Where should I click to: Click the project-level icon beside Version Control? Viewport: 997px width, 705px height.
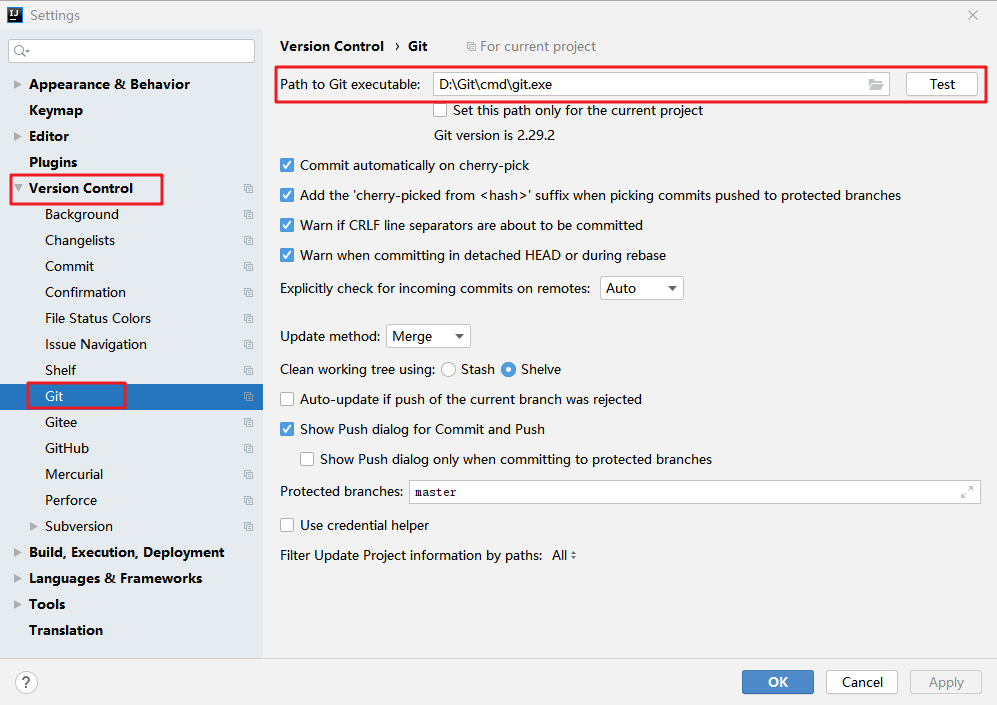[x=248, y=189]
